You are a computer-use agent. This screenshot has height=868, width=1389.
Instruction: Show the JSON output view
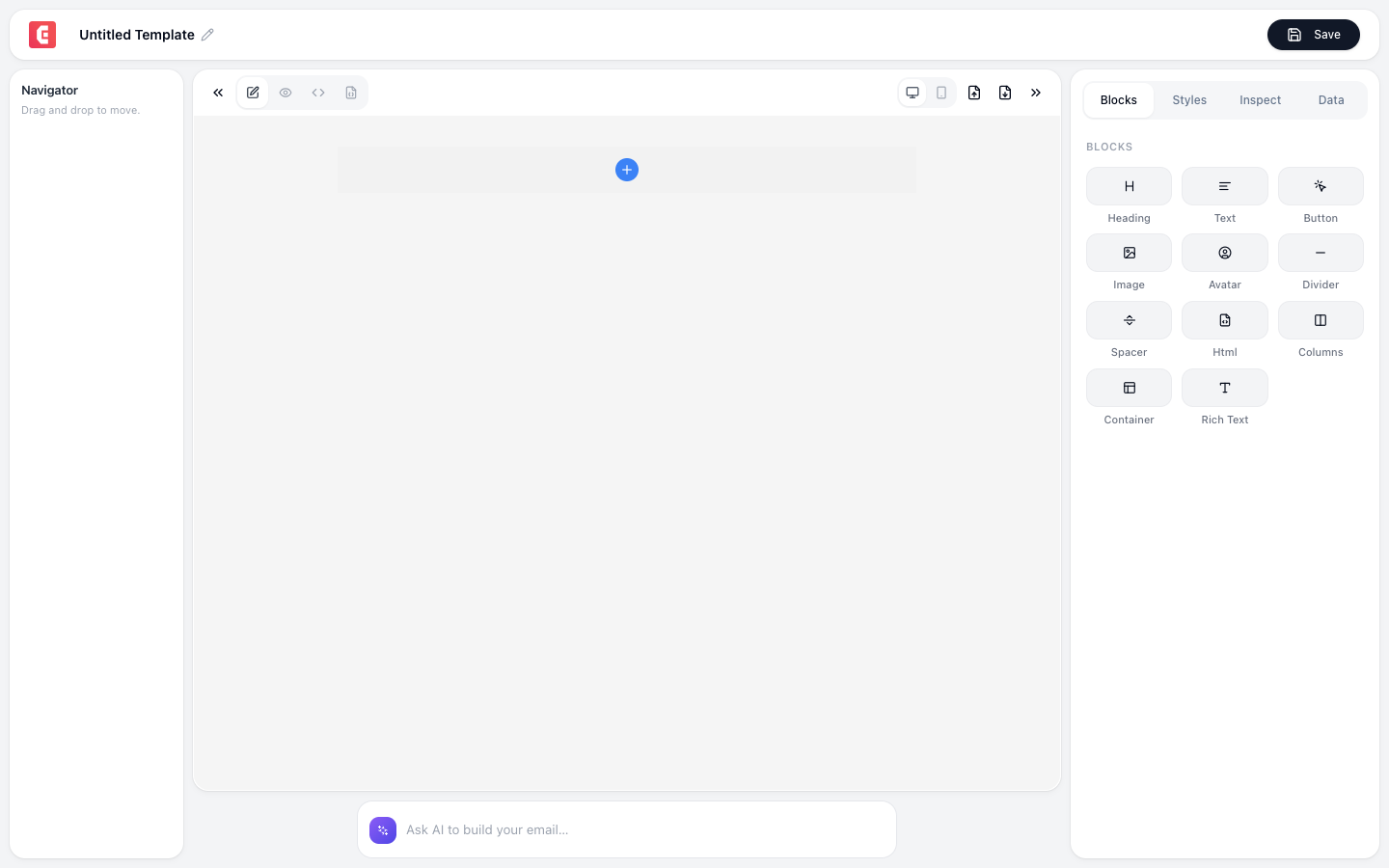point(351,93)
